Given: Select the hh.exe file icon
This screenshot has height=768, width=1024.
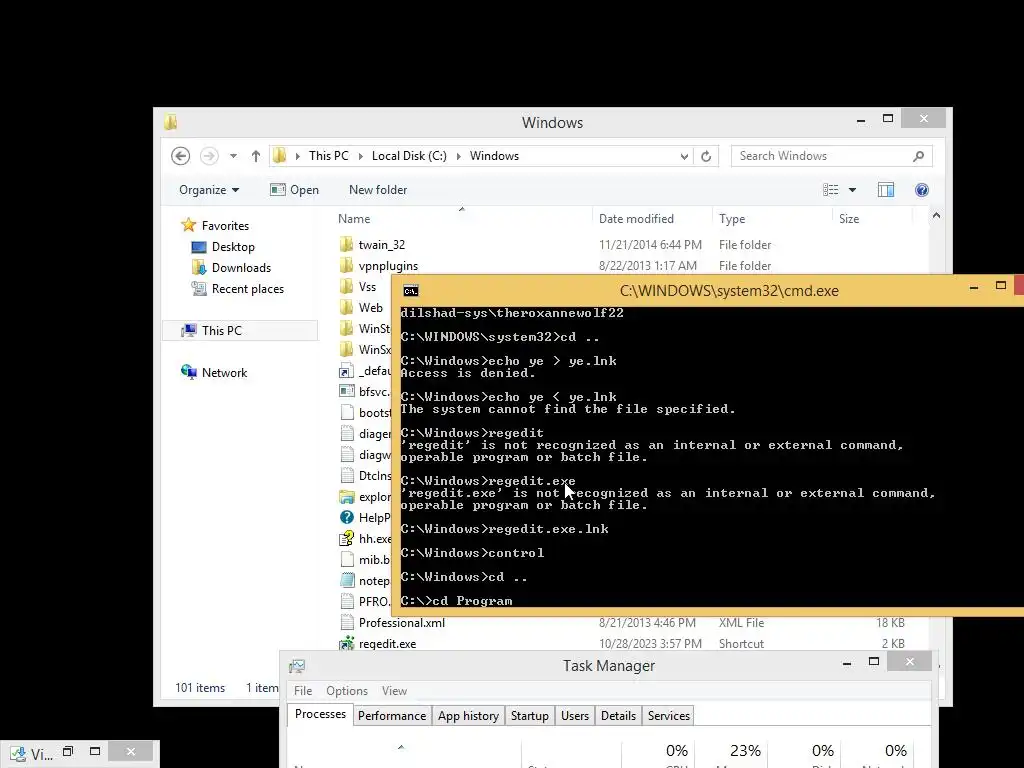Looking at the screenshot, I should point(347,539).
